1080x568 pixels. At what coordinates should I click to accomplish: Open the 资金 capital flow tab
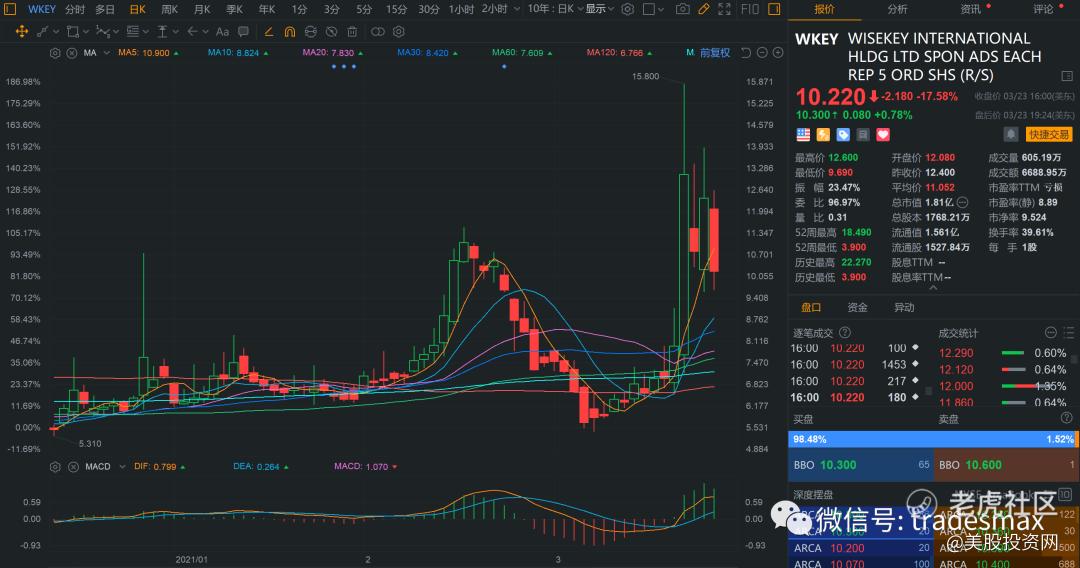pos(858,307)
